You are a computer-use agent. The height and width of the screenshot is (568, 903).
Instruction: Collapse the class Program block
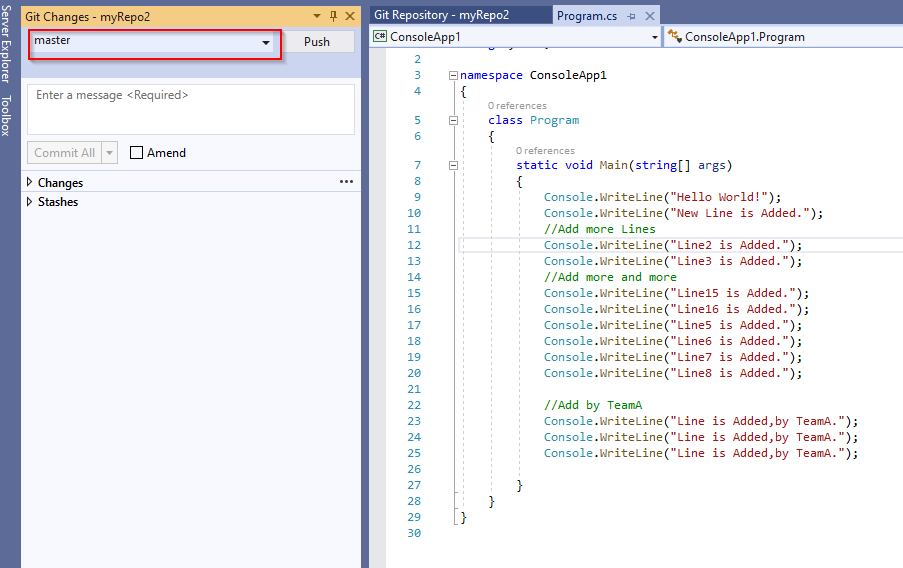coord(453,120)
